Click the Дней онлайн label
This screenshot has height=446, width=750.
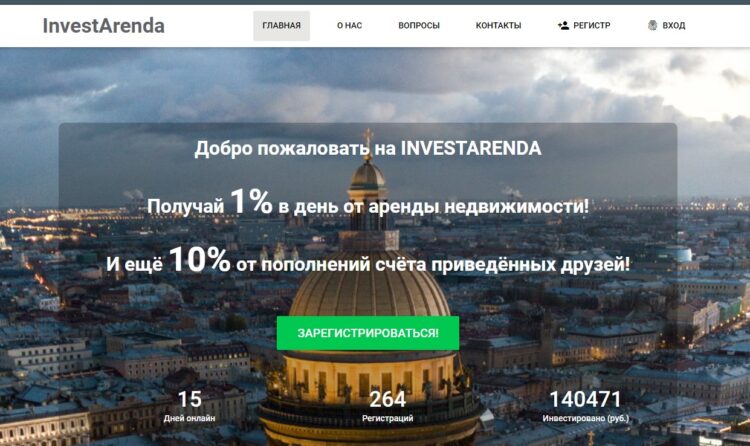(189, 418)
